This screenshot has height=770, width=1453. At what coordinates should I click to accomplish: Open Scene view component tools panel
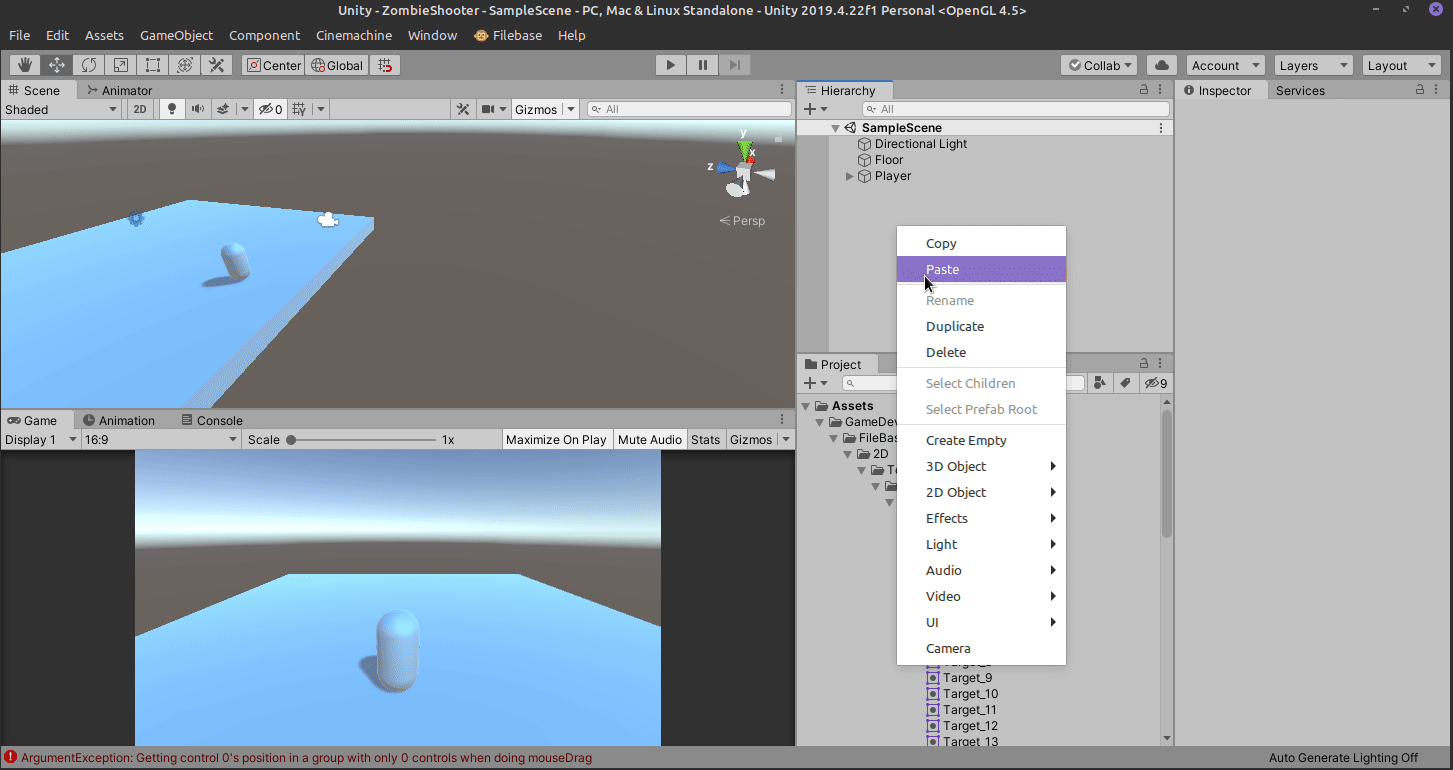(x=463, y=109)
